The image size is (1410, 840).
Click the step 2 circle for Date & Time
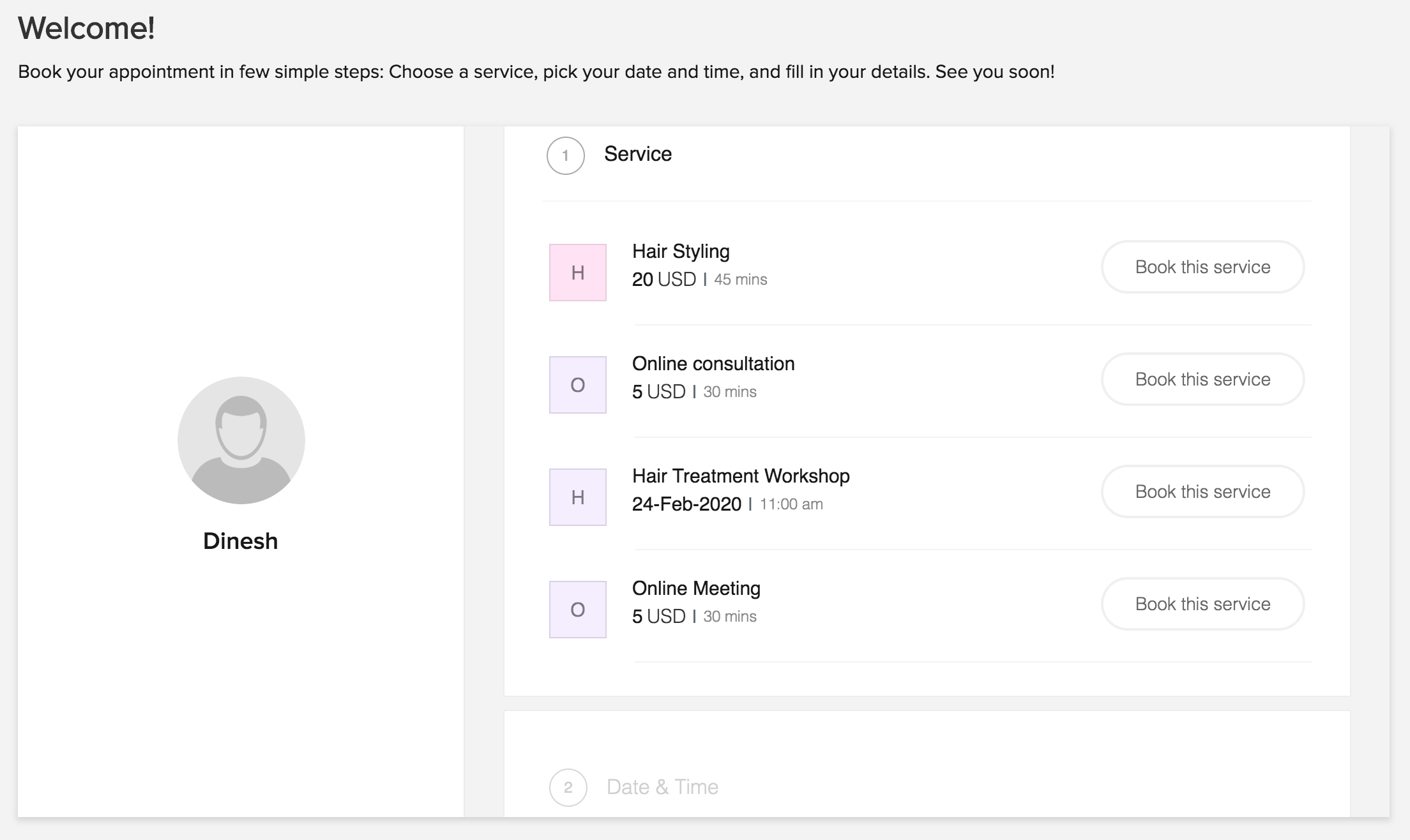point(568,788)
